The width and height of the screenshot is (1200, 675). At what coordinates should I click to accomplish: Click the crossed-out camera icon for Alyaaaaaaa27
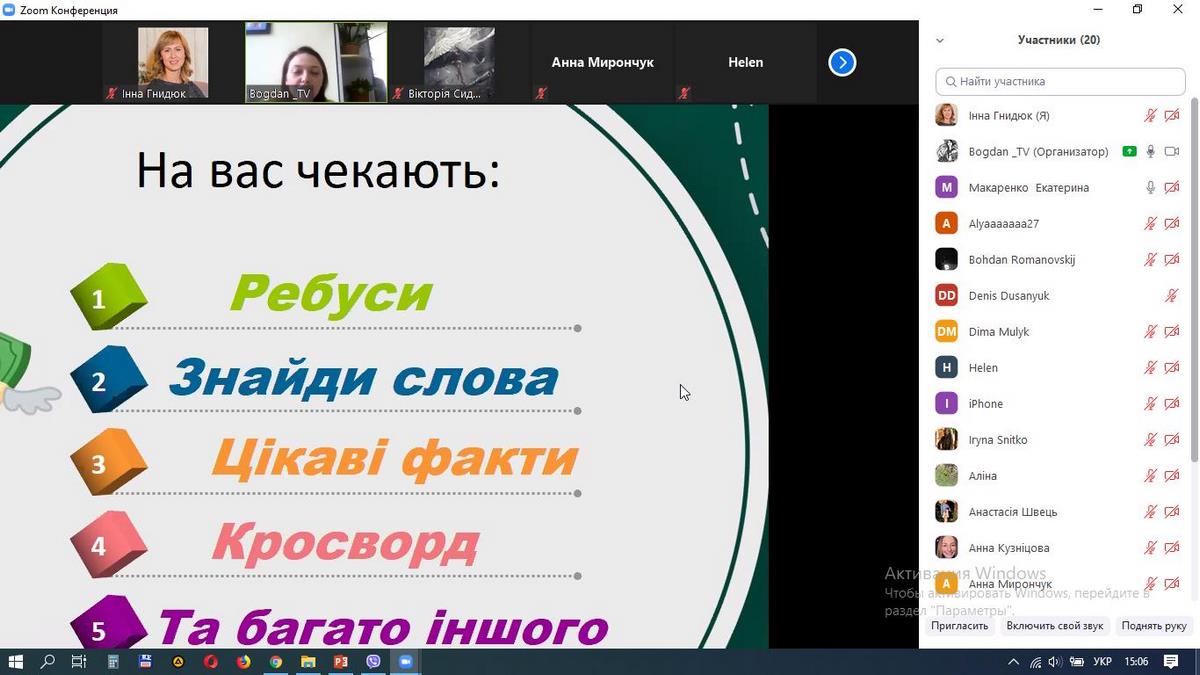coord(1172,224)
